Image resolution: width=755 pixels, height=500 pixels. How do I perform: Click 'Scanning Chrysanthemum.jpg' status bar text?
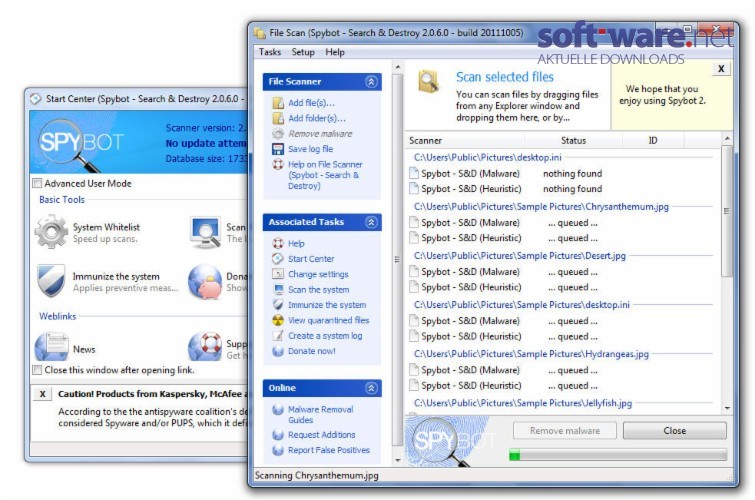coord(316,475)
